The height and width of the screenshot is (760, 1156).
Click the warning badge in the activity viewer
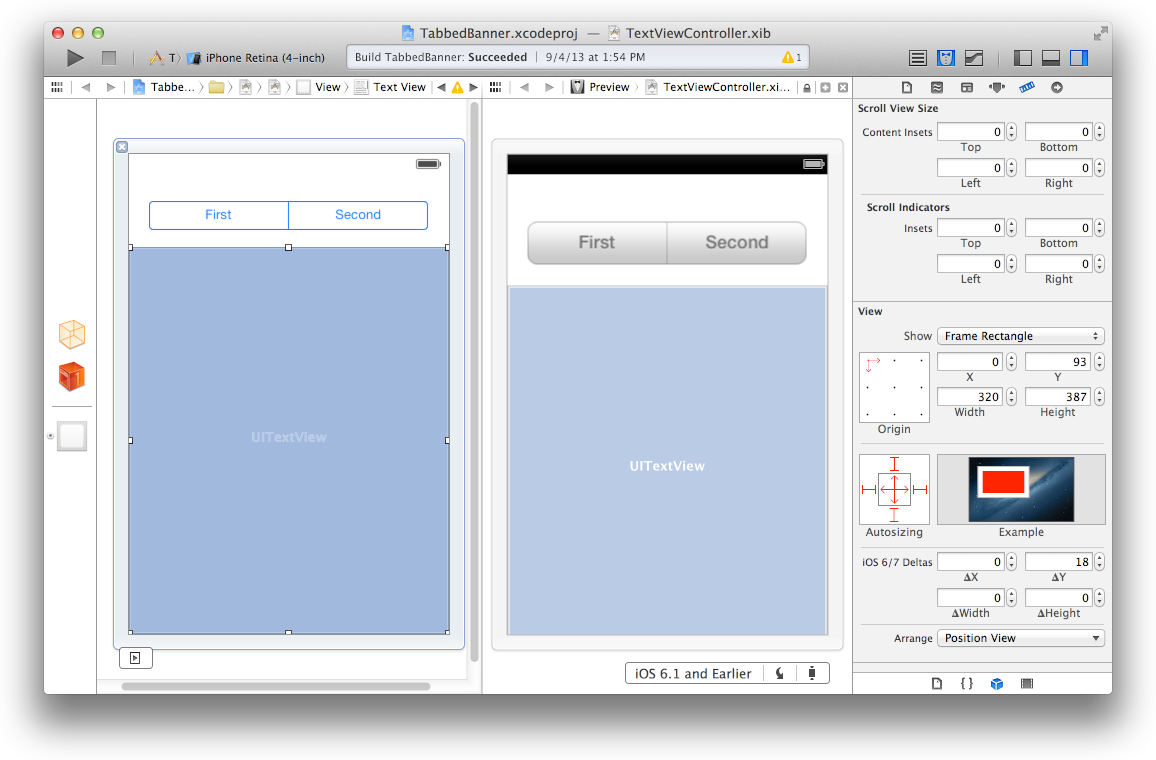point(790,57)
